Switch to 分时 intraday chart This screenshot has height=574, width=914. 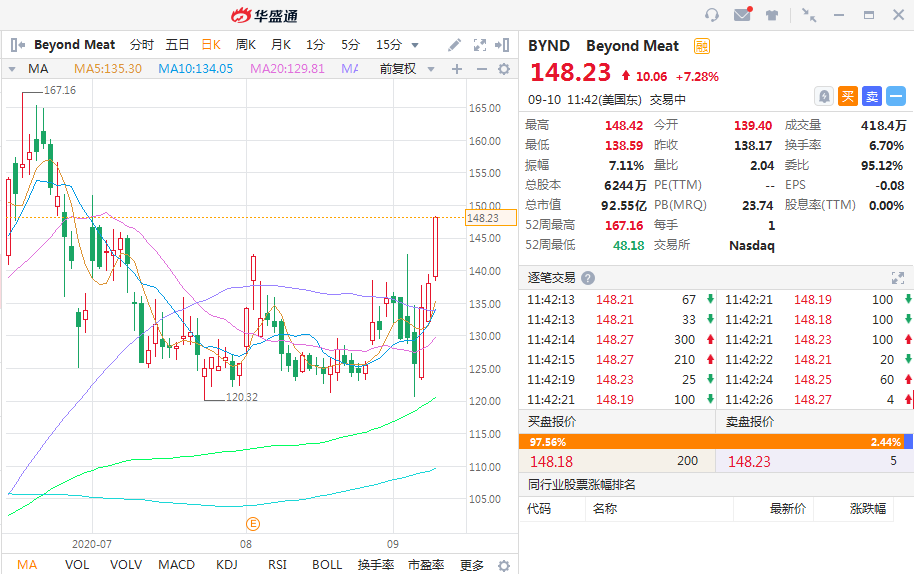coord(142,45)
